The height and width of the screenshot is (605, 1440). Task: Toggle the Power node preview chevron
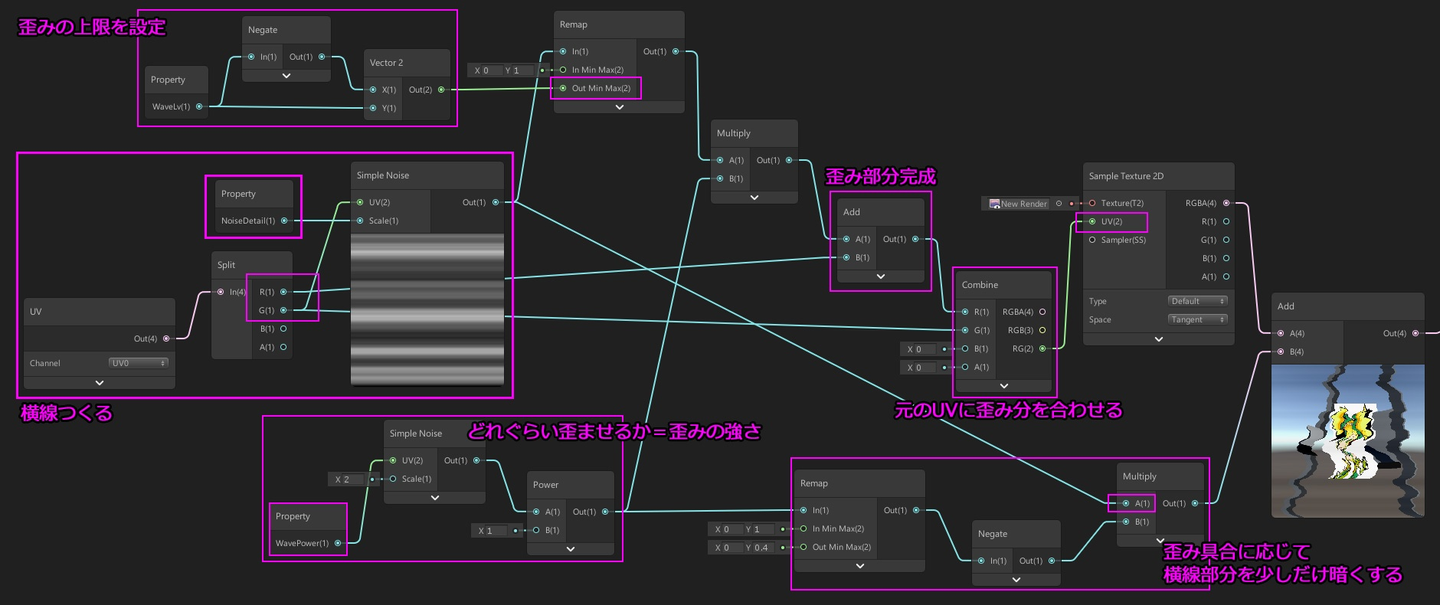coord(570,548)
